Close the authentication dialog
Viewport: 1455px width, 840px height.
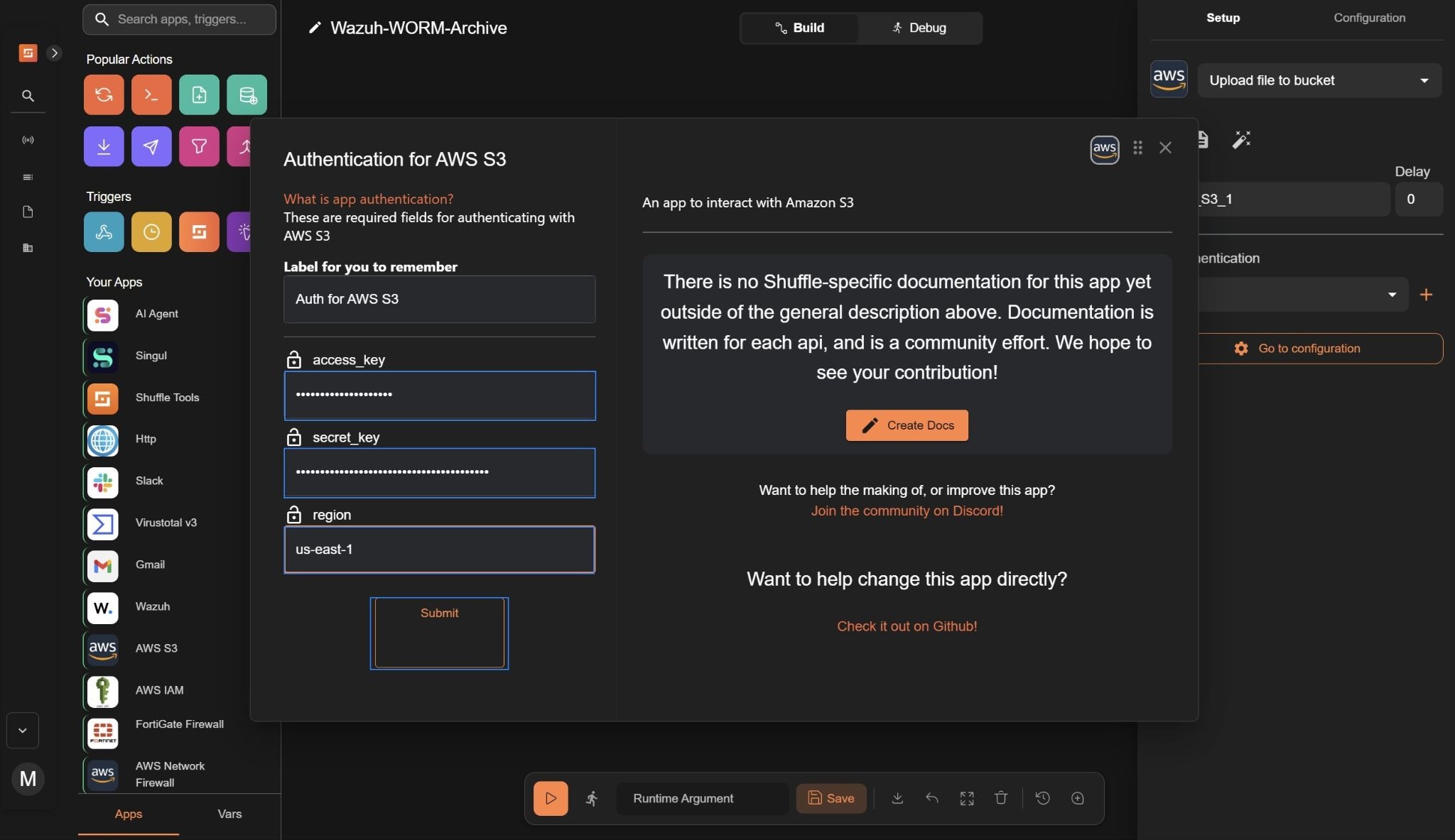point(1165,148)
